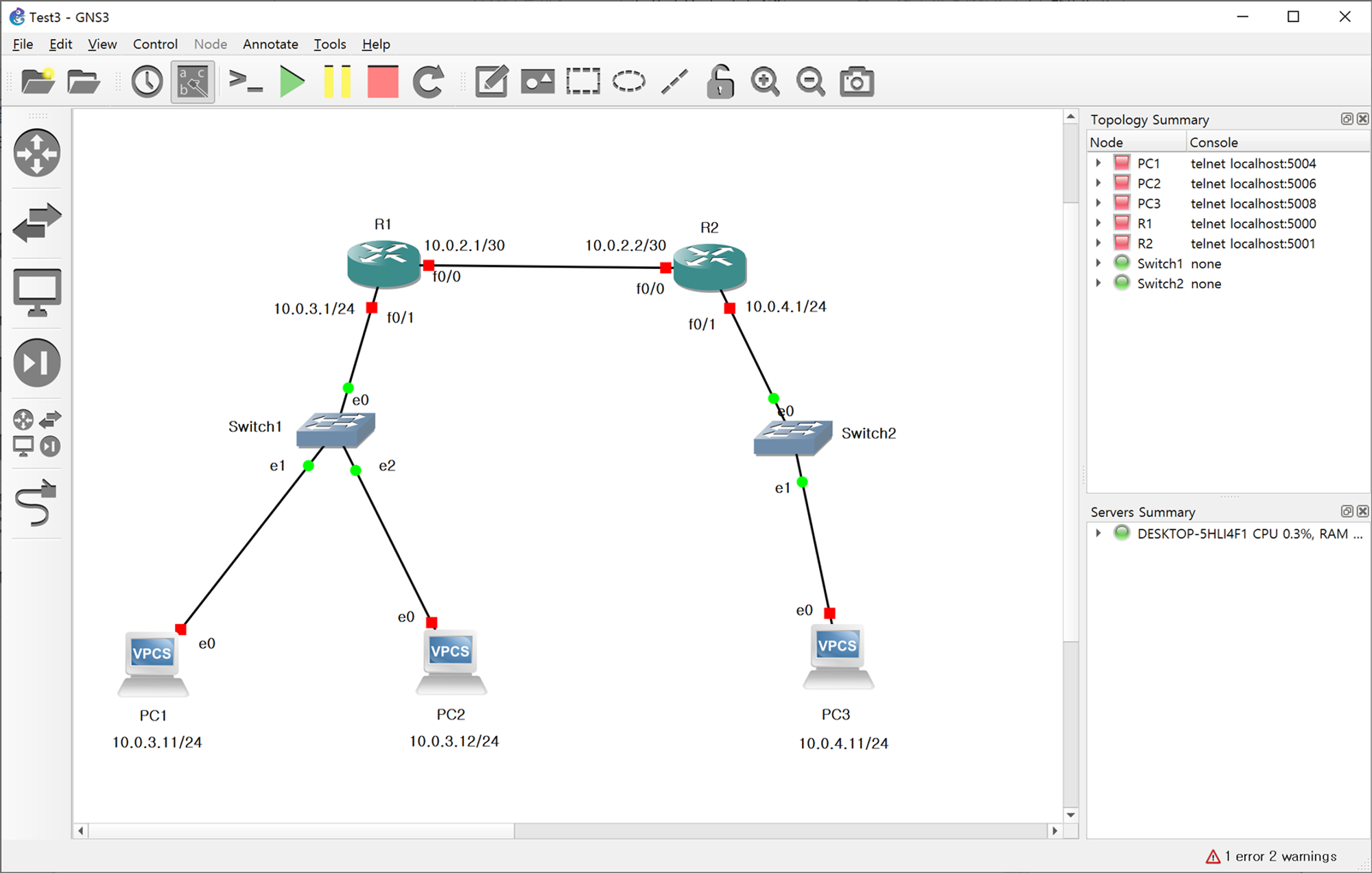Screen dimensions: 1372x873
Task: Expand Switch2 in Topology Summary
Action: pyautogui.click(x=1098, y=283)
